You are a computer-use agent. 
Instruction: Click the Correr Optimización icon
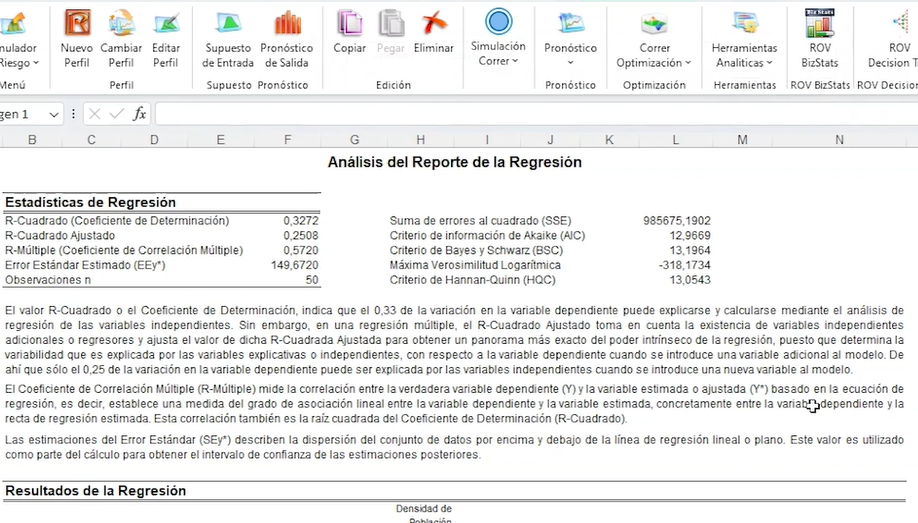(x=654, y=23)
